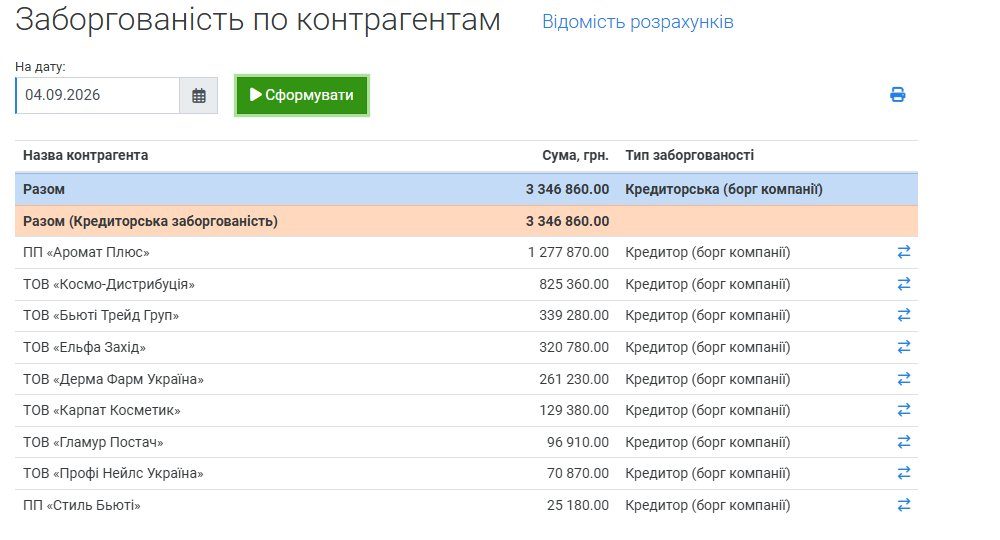Click the ПП «Стиль Бьюті» name

82,506
